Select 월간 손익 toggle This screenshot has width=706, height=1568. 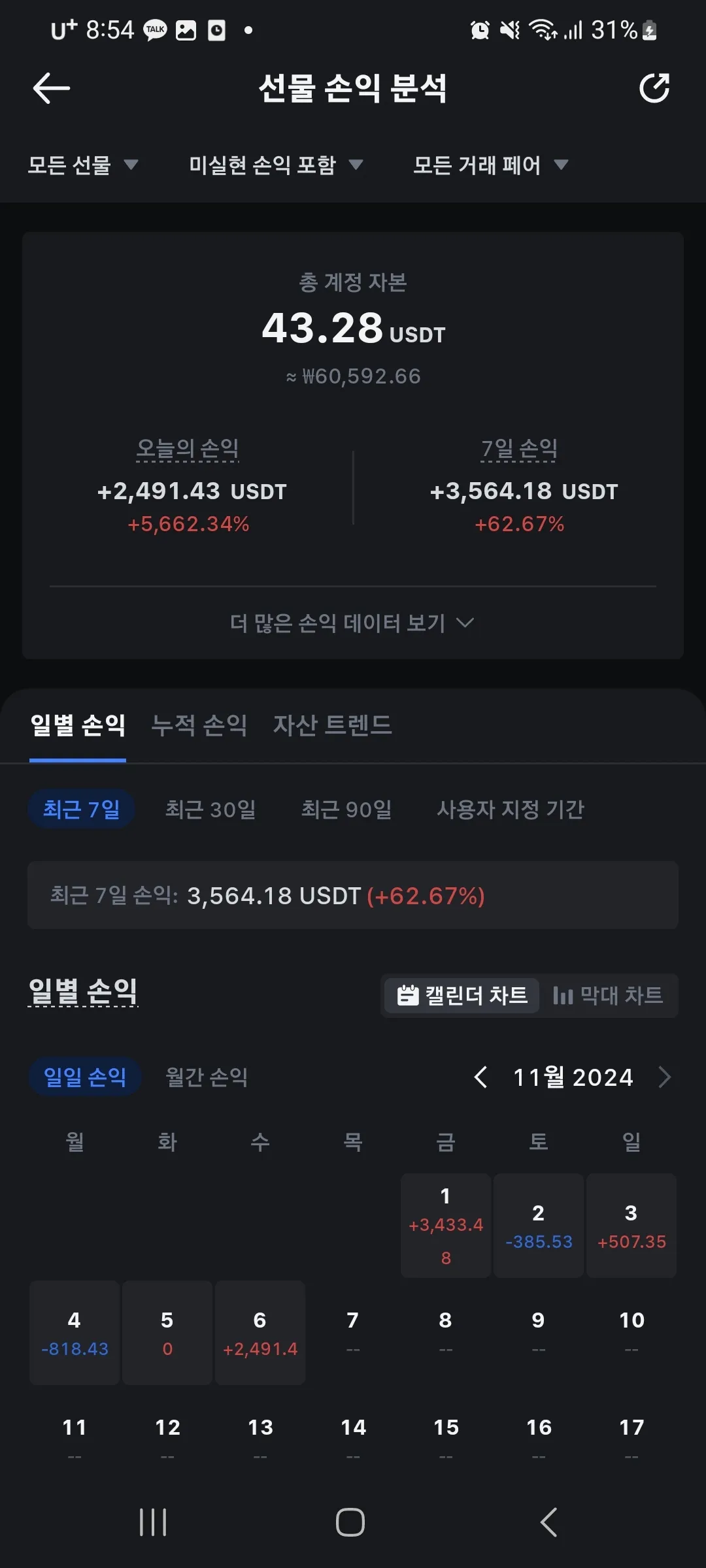tap(207, 1077)
